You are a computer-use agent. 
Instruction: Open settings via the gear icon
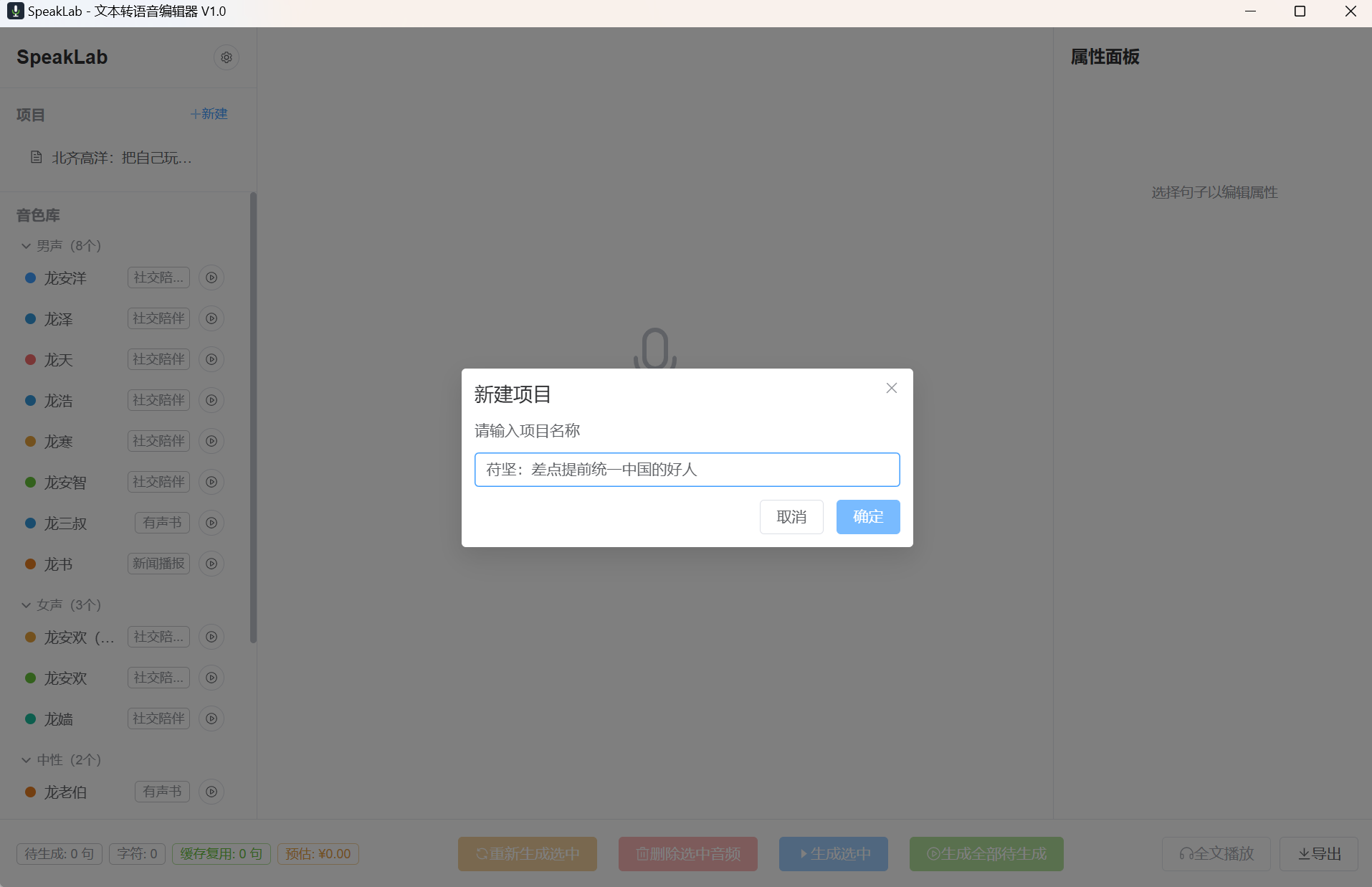(227, 57)
